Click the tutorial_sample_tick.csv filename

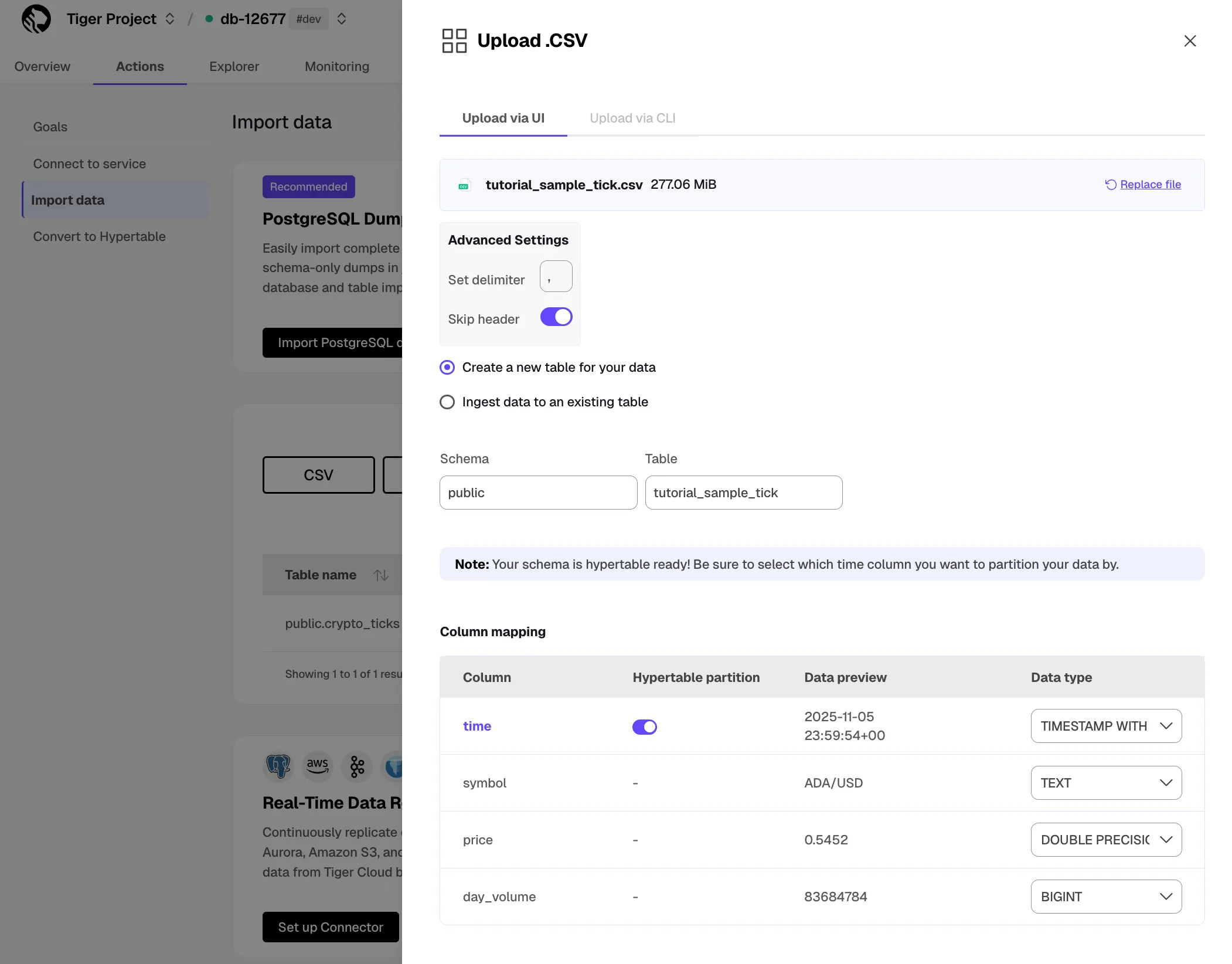(x=564, y=185)
